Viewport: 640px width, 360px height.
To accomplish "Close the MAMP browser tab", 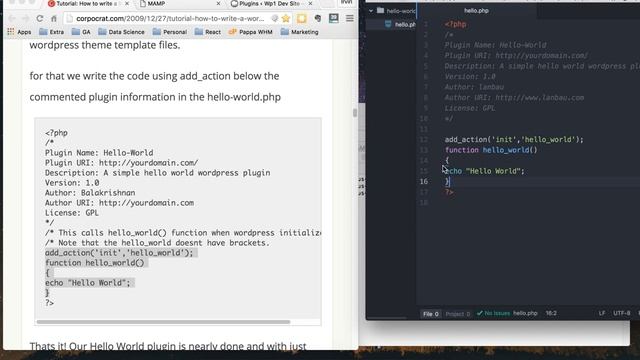I will coord(218,3).
